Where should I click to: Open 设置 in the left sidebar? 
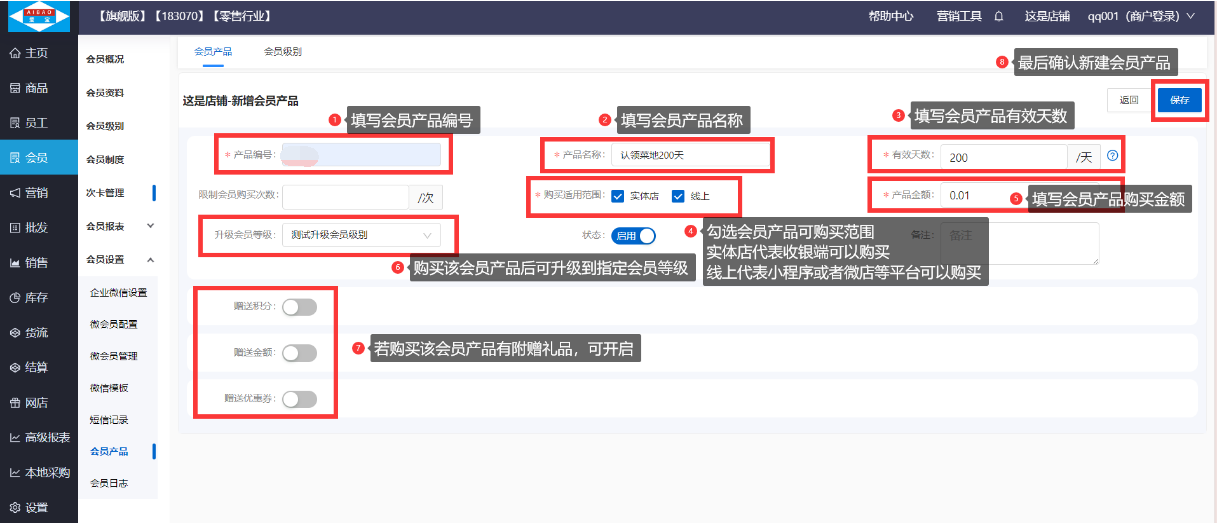(x=29, y=507)
